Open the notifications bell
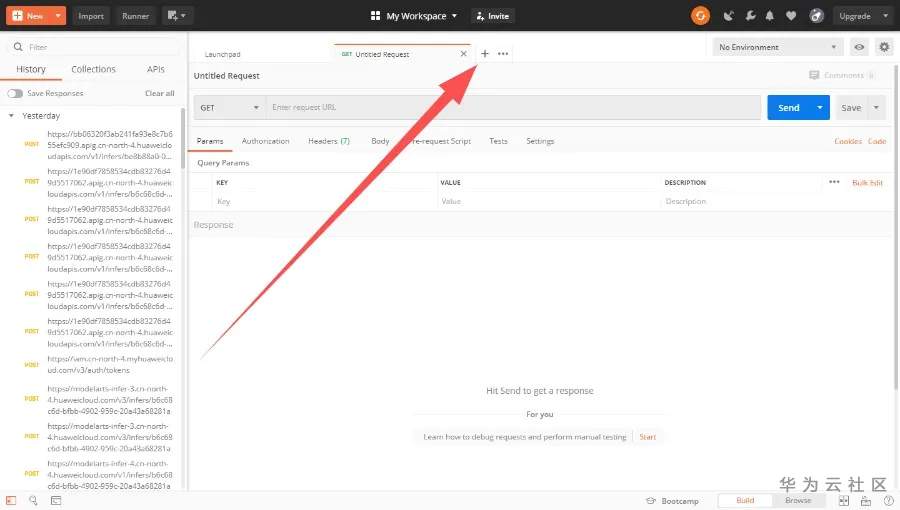The image size is (900, 510). tap(770, 16)
